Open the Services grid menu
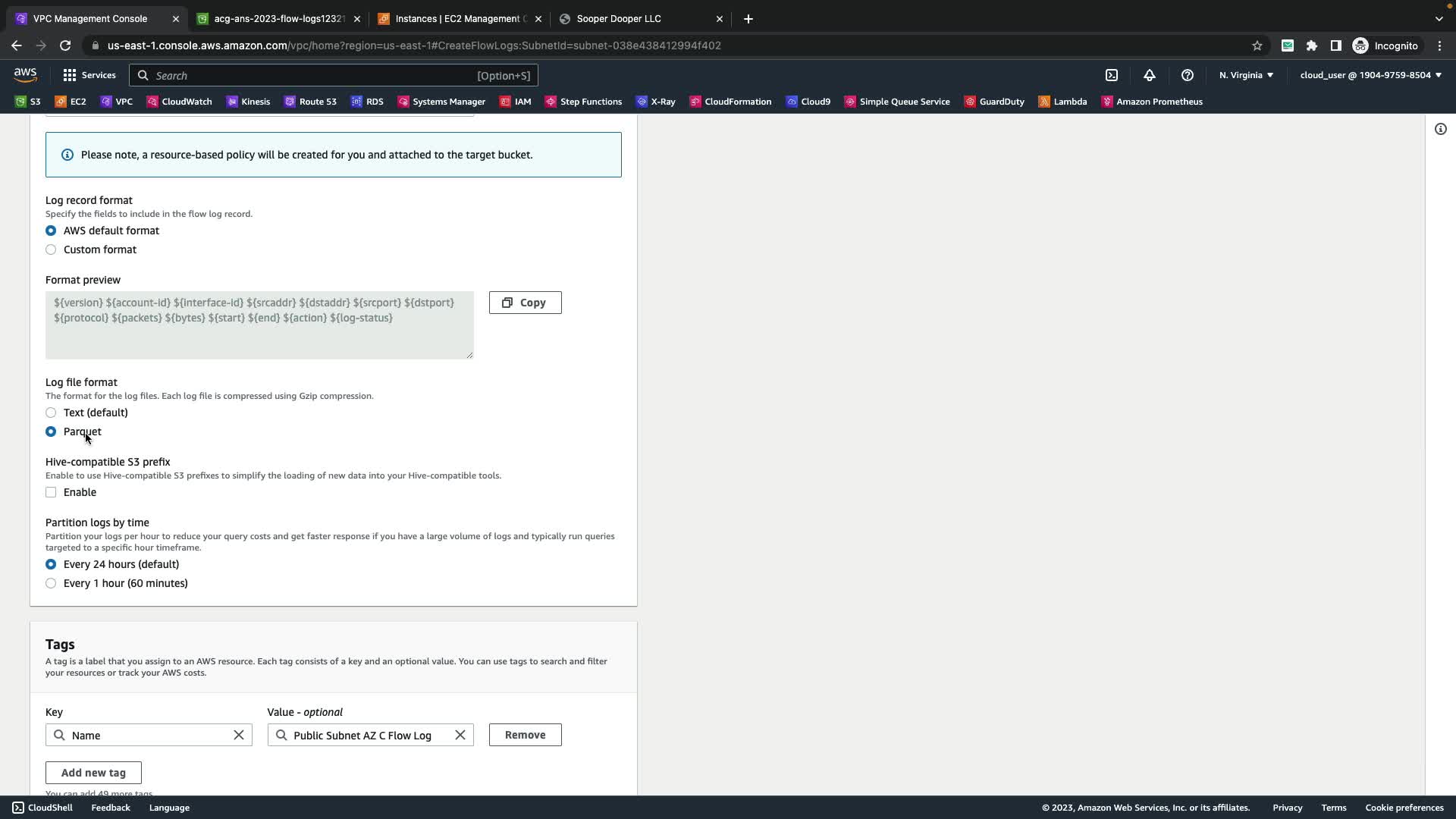The image size is (1456, 819). click(x=89, y=75)
